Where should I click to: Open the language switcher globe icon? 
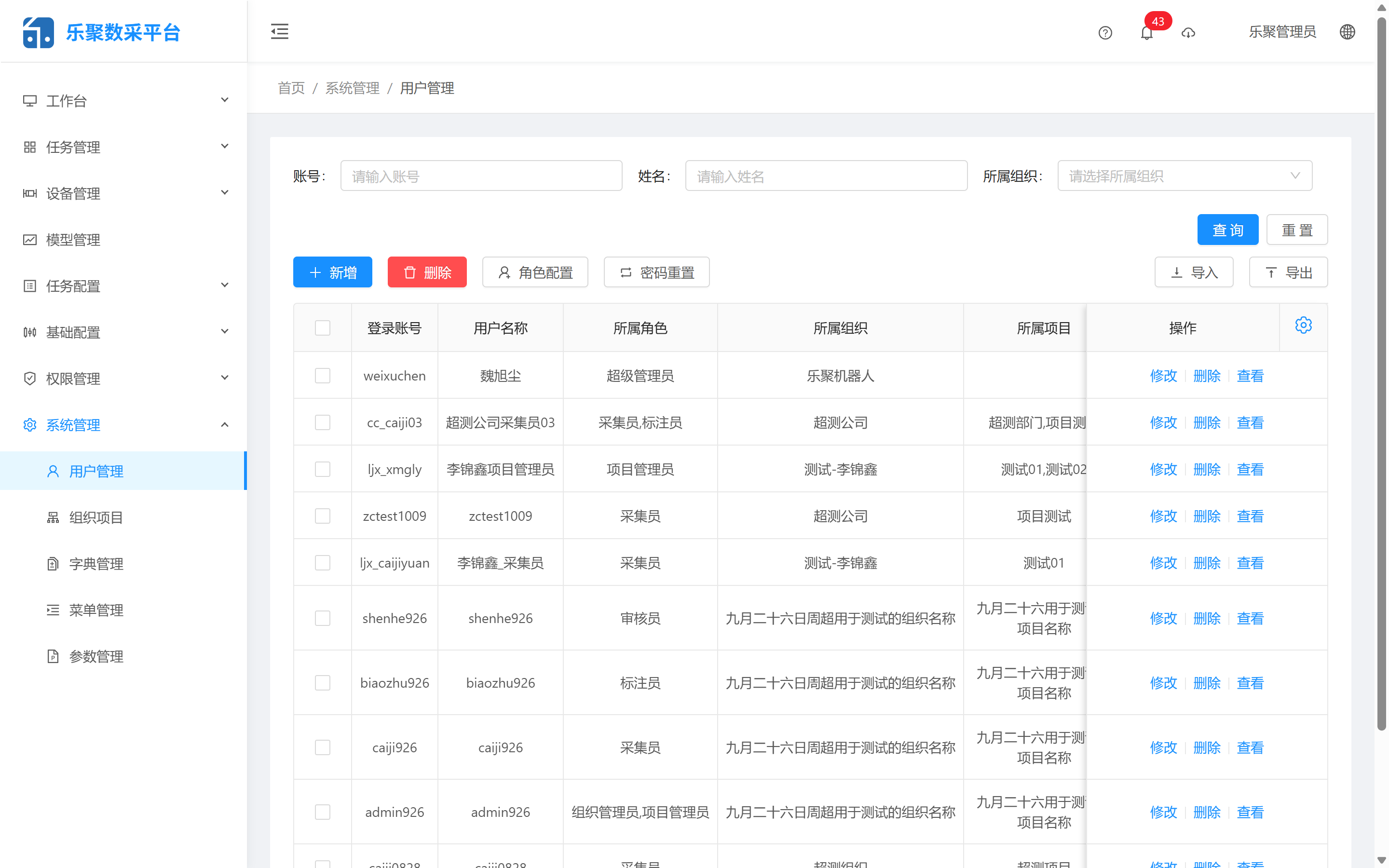[1347, 31]
